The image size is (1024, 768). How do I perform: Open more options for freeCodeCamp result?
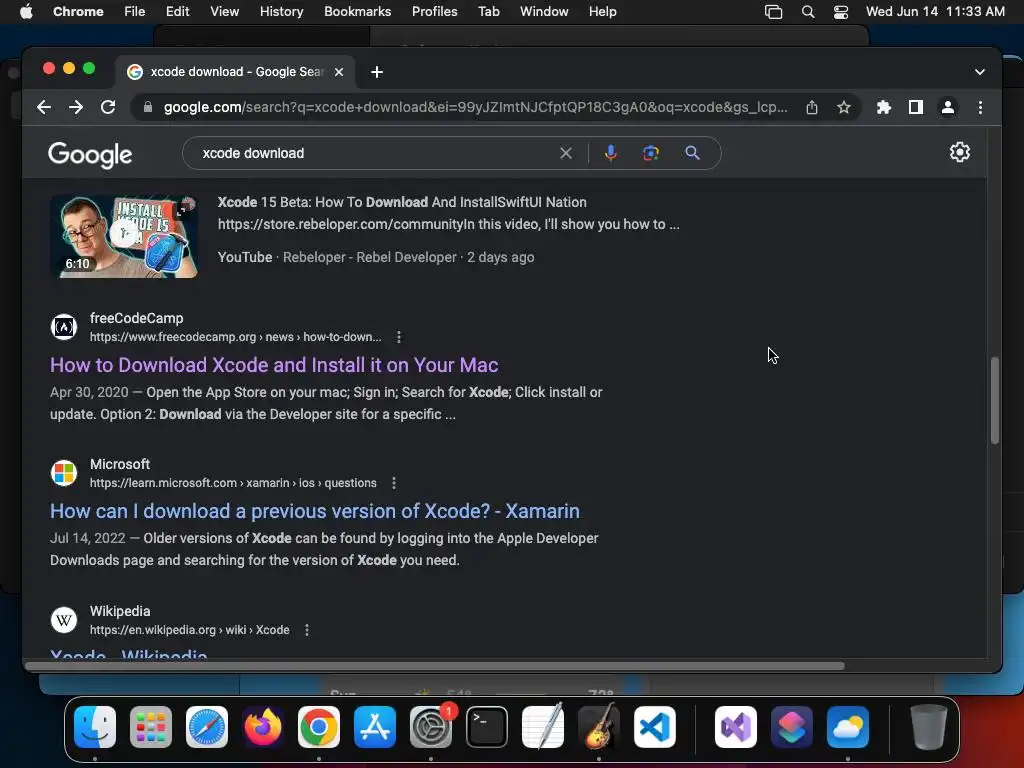398,337
